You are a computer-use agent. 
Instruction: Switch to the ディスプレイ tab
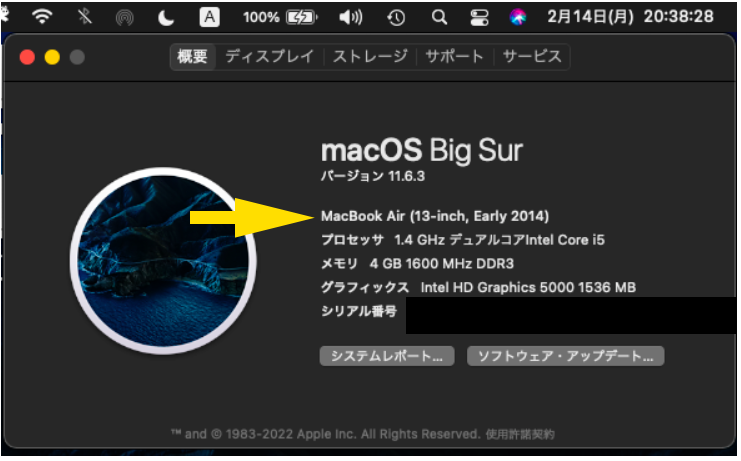pyautogui.click(x=269, y=57)
